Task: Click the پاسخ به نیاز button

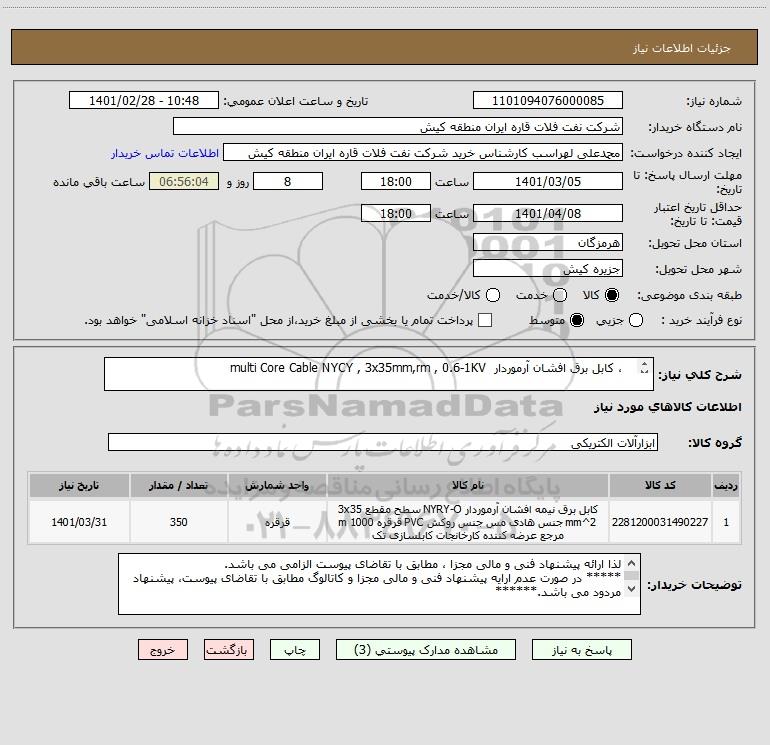Action: click(581, 650)
